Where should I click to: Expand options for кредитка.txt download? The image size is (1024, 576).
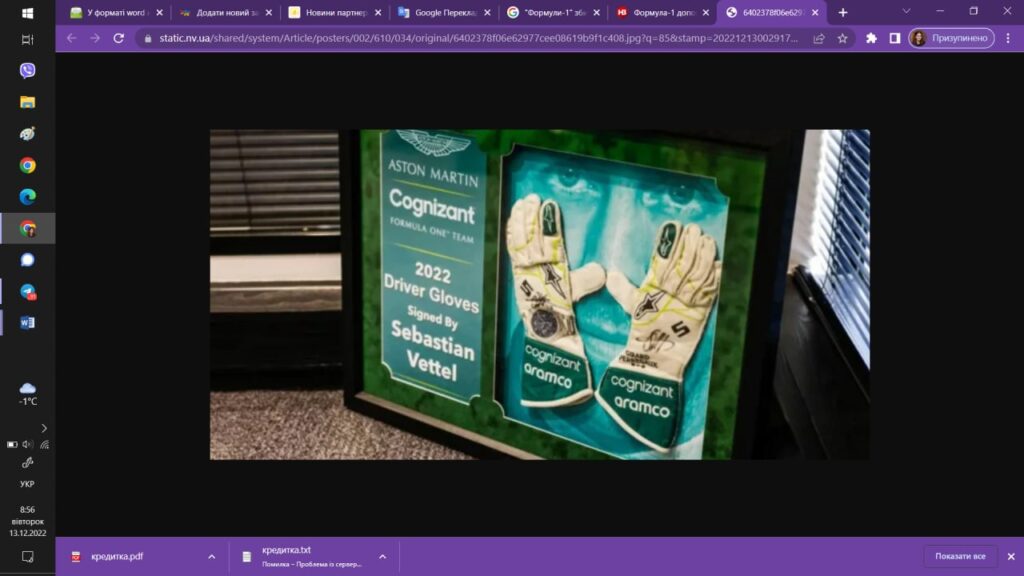382,557
